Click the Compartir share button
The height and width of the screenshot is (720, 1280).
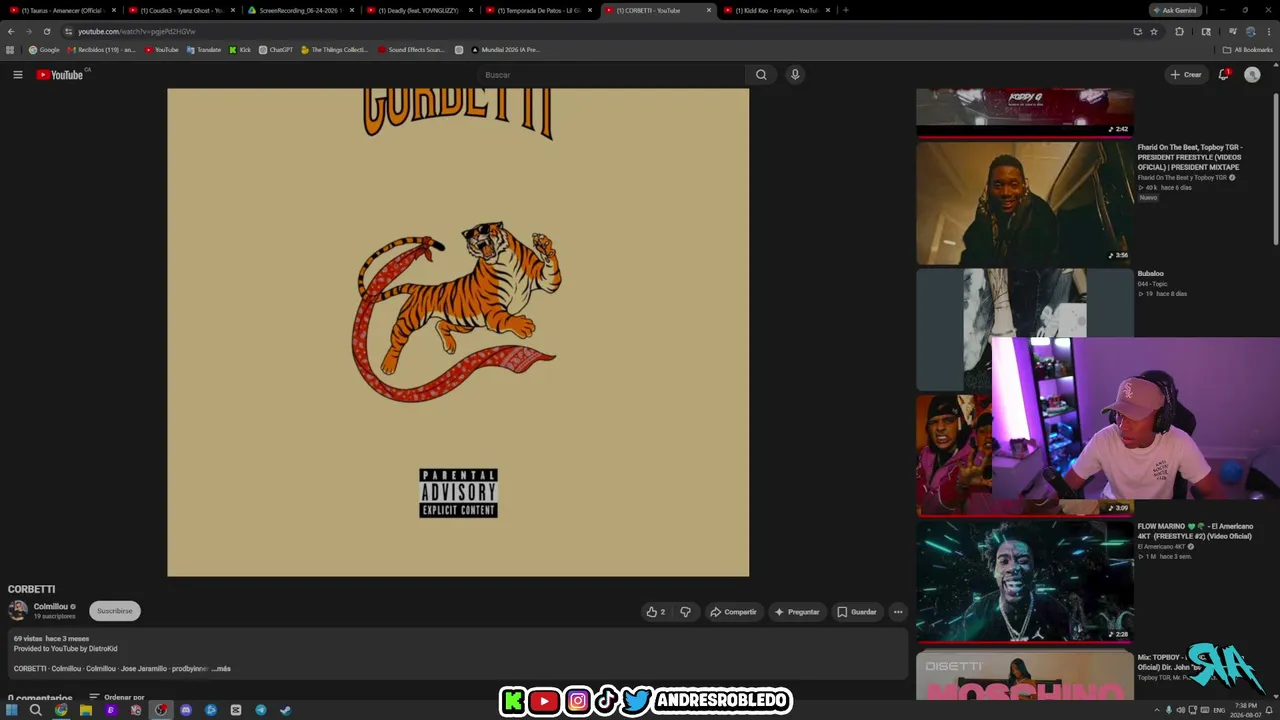point(733,612)
